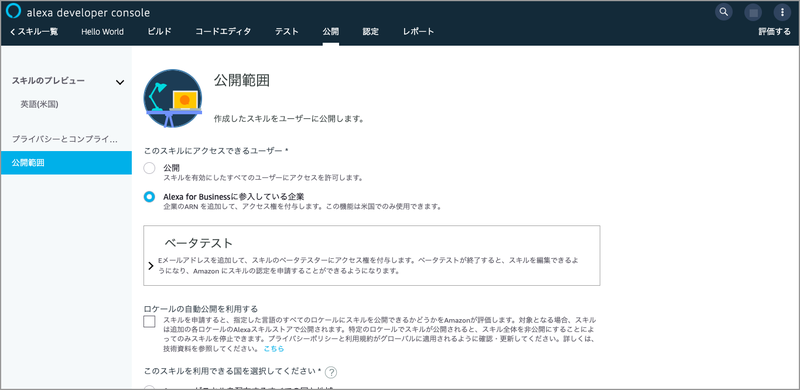Collapse the スキルのプレビュー section chevron
Viewport: 800px width, 390px height.
point(120,82)
